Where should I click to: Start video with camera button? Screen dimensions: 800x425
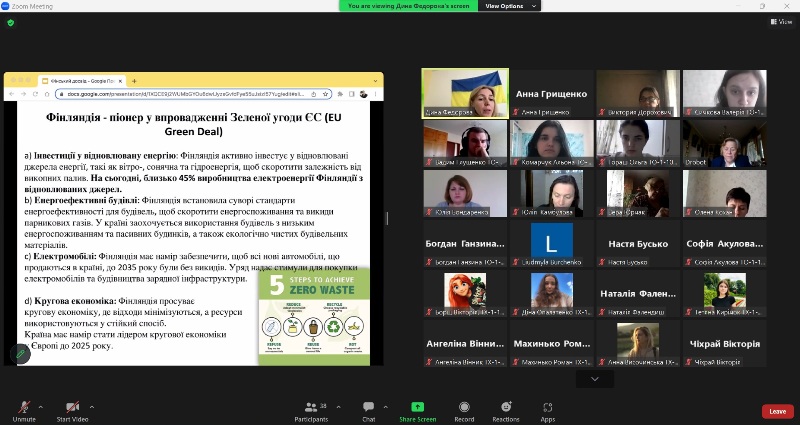pyautogui.click(x=71, y=410)
